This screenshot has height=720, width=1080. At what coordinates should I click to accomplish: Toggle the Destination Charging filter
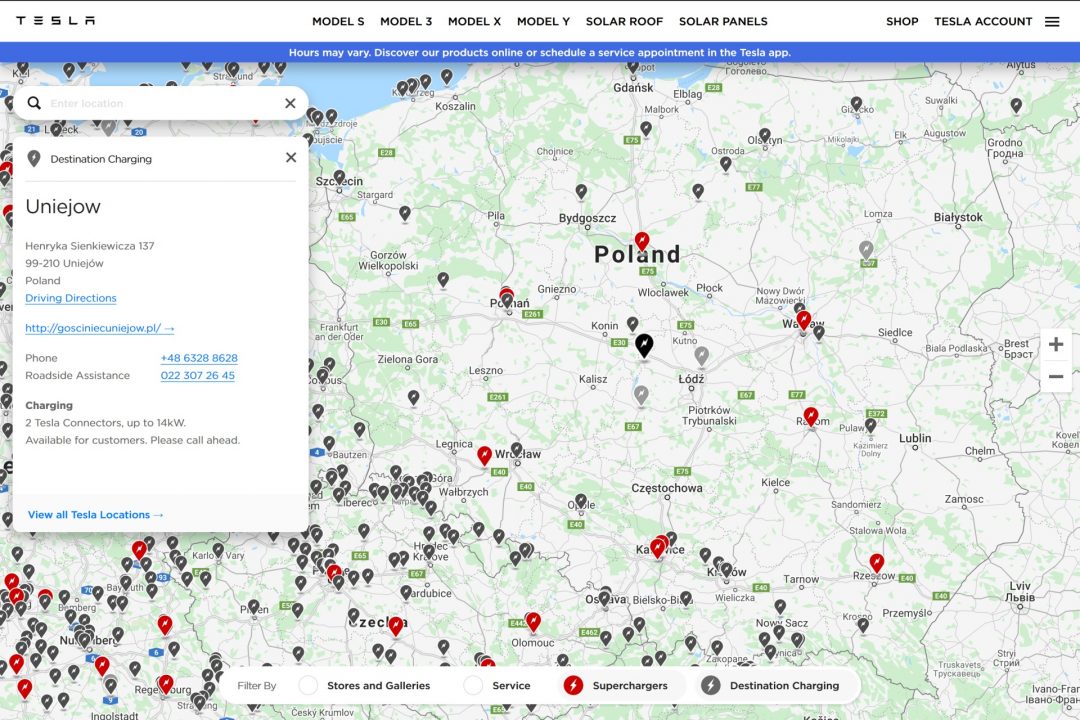pos(770,686)
